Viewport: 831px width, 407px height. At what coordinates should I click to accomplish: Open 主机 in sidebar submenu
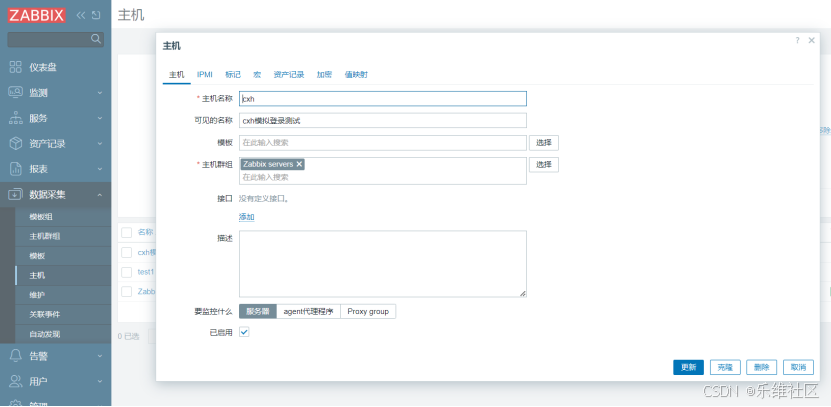[63, 276]
